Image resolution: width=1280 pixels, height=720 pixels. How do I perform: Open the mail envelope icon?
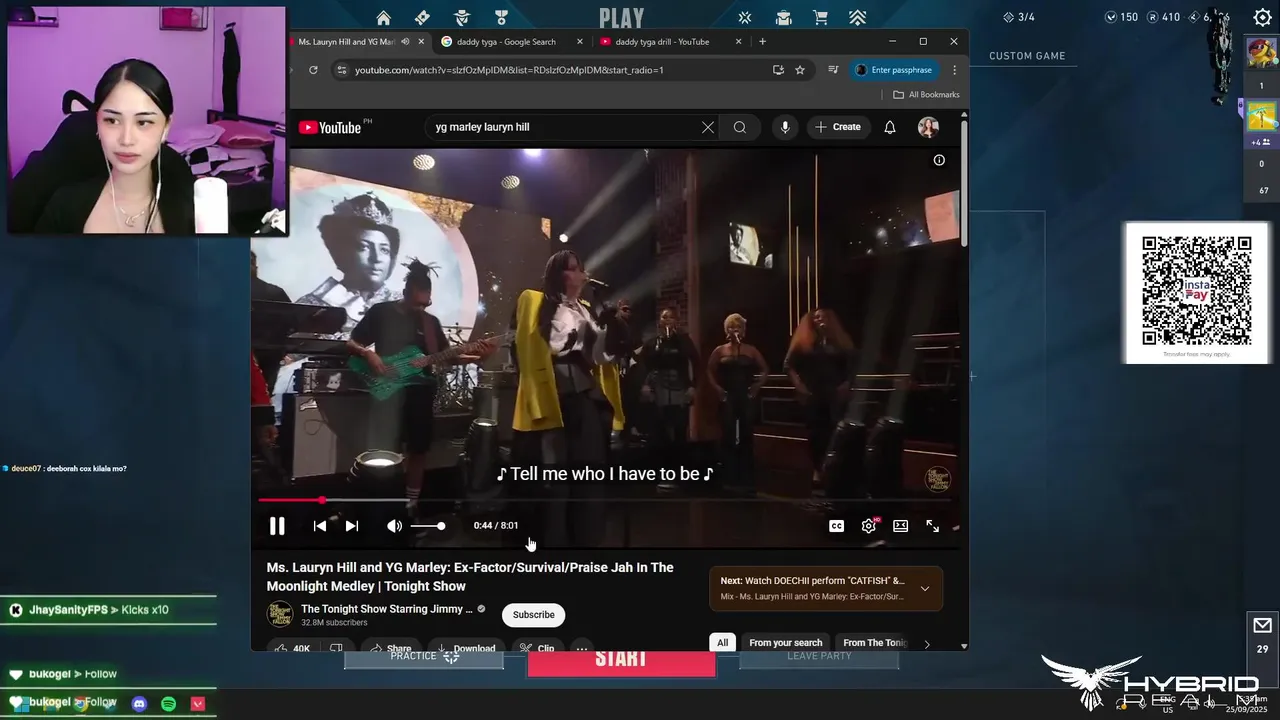tap(1262, 625)
